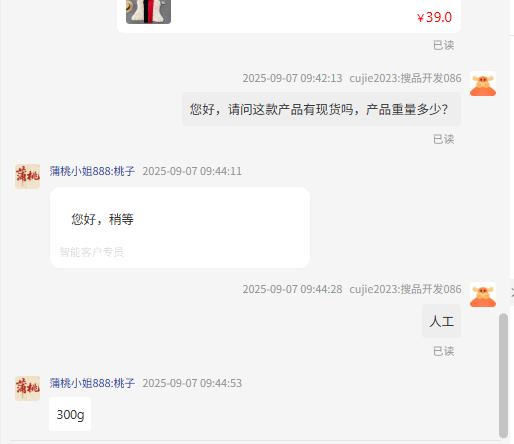Click the chat vertical scrollbar thumb

coord(503,375)
